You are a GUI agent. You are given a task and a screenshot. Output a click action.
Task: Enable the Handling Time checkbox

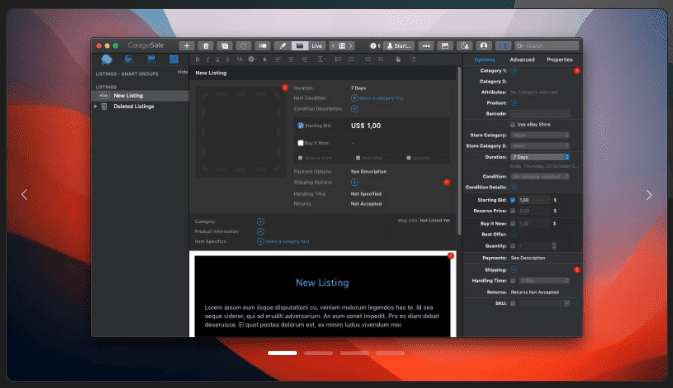[512, 281]
